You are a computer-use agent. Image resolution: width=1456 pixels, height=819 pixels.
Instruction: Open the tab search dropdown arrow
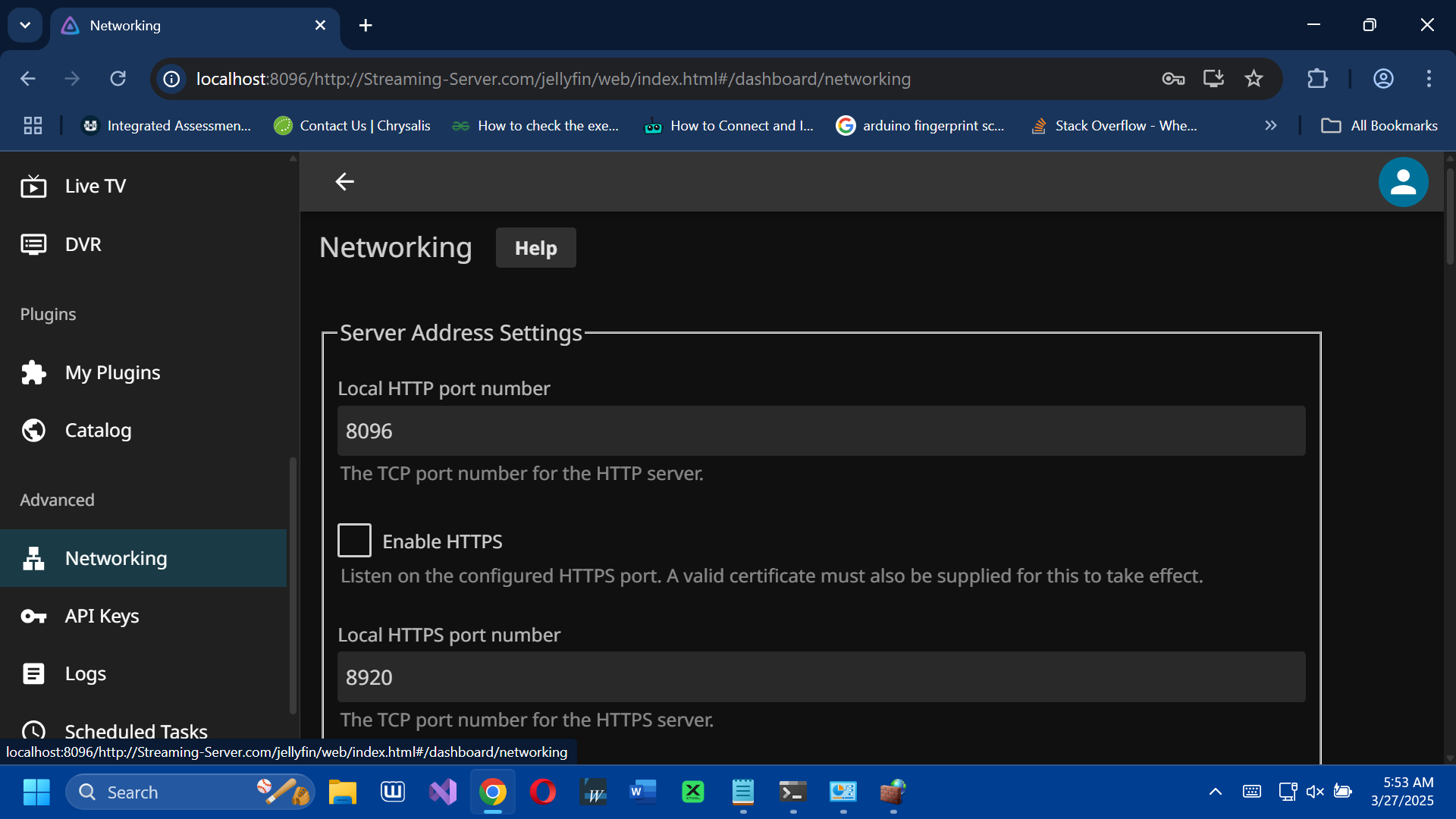[25, 25]
